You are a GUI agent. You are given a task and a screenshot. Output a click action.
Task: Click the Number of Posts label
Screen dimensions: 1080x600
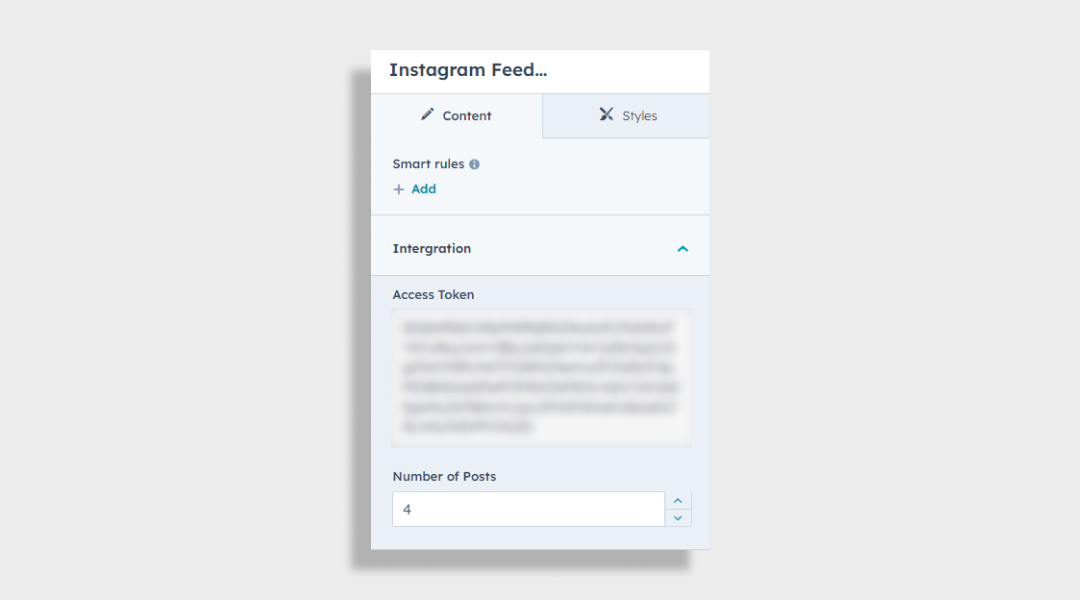pos(444,476)
